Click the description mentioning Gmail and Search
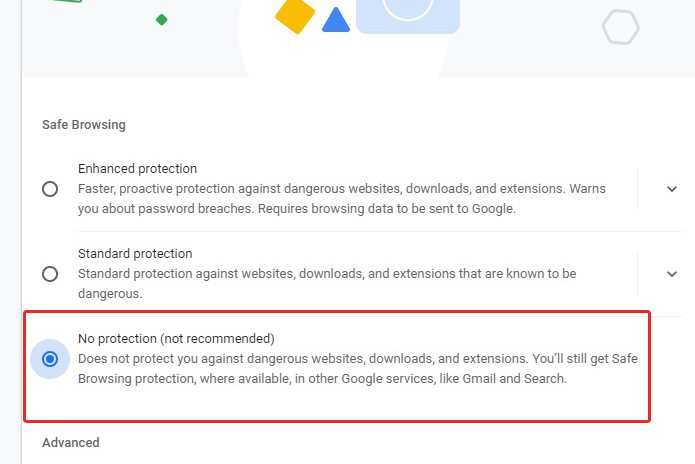The height and width of the screenshot is (464, 695). coord(358,369)
